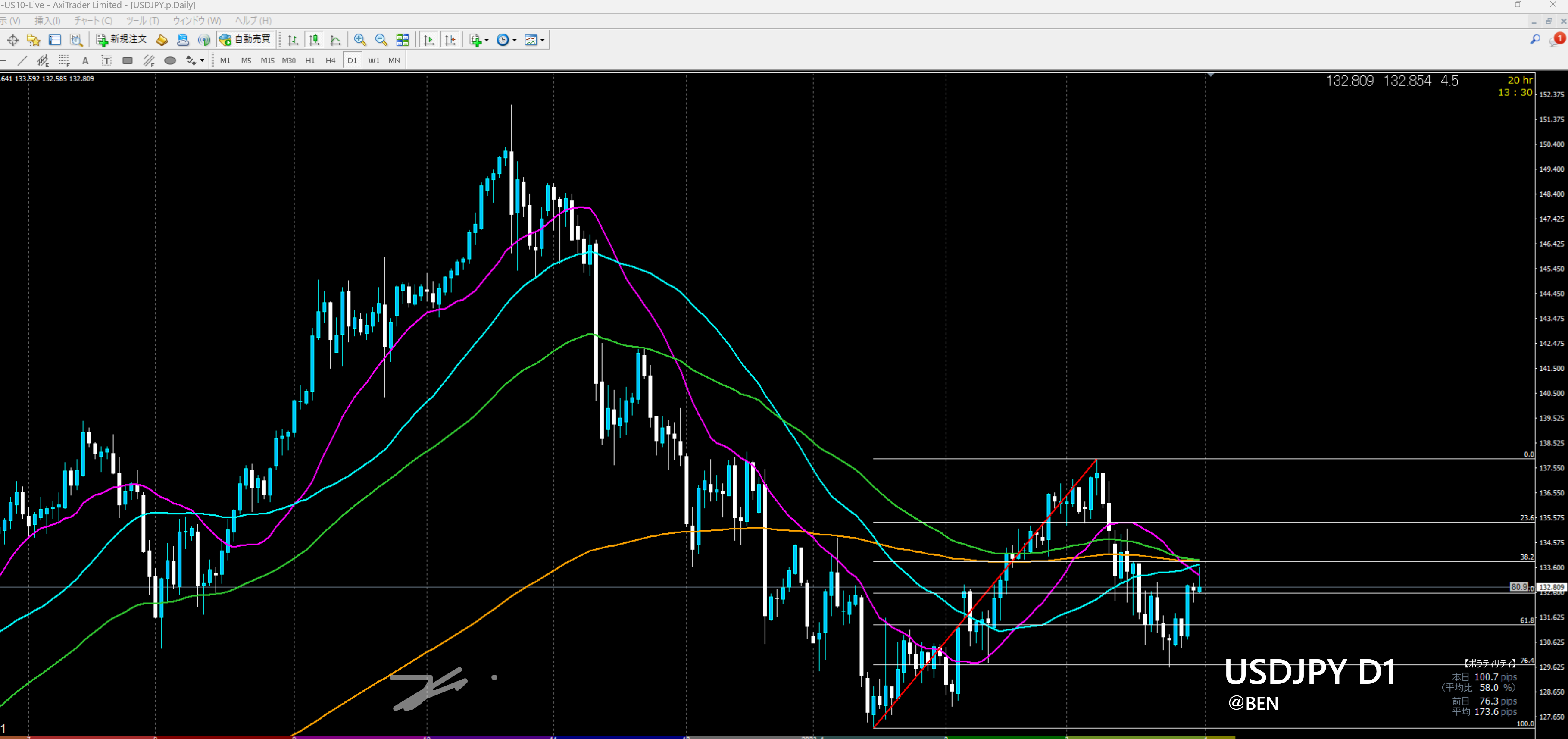The width and height of the screenshot is (1568, 739).
Task: Switch the chart to candlestick mode
Action: click(314, 40)
